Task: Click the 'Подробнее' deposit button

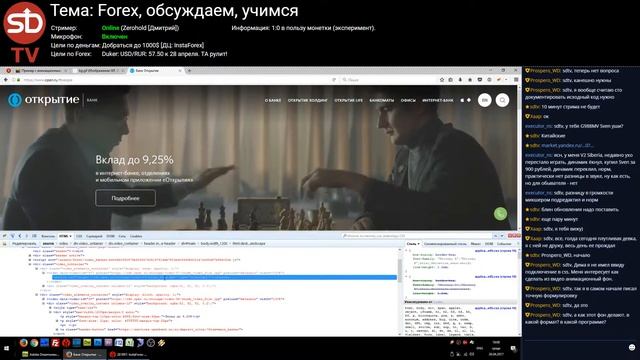Action: [x=125, y=198]
